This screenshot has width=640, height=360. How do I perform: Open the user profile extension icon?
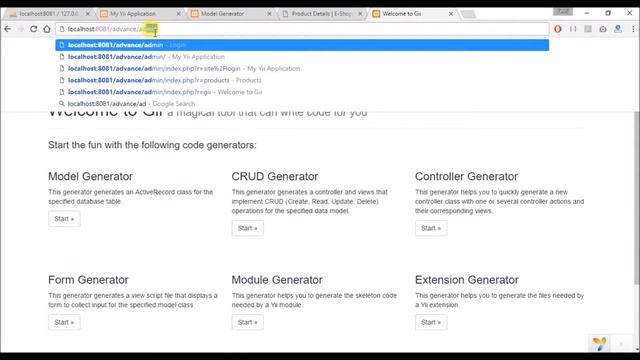(x=618, y=29)
